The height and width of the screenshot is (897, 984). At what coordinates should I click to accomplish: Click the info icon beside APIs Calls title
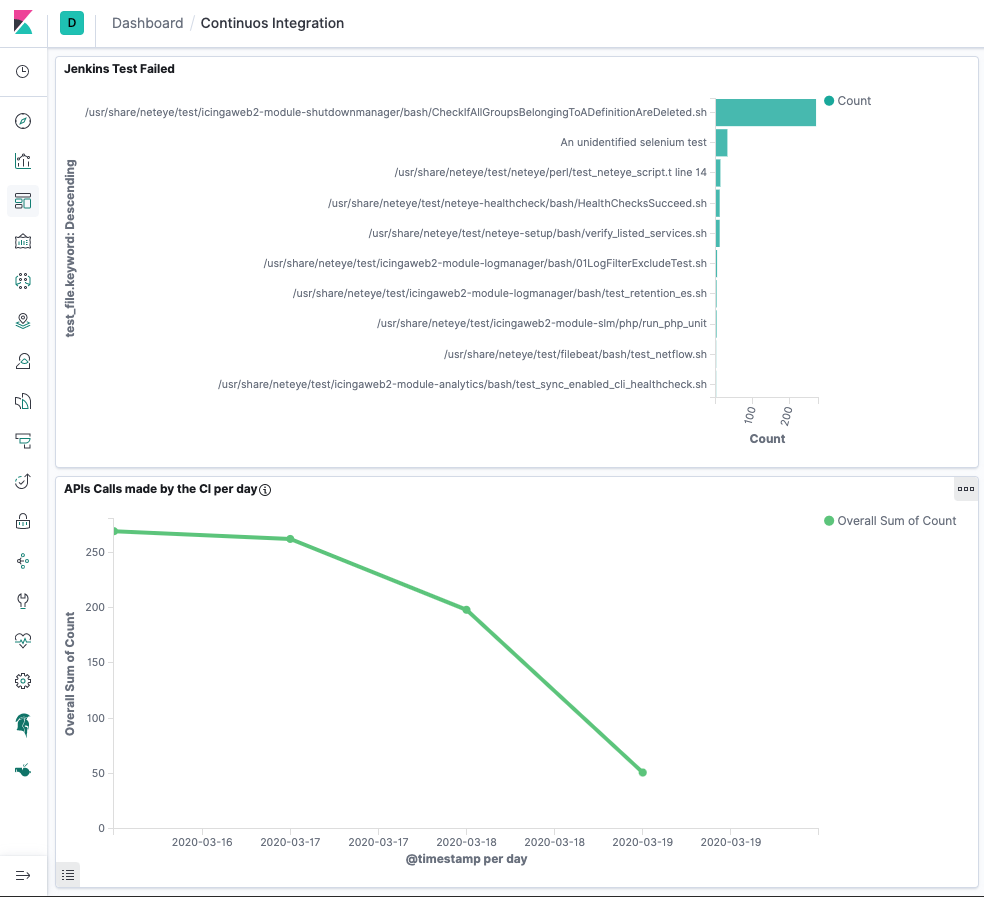(265, 490)
